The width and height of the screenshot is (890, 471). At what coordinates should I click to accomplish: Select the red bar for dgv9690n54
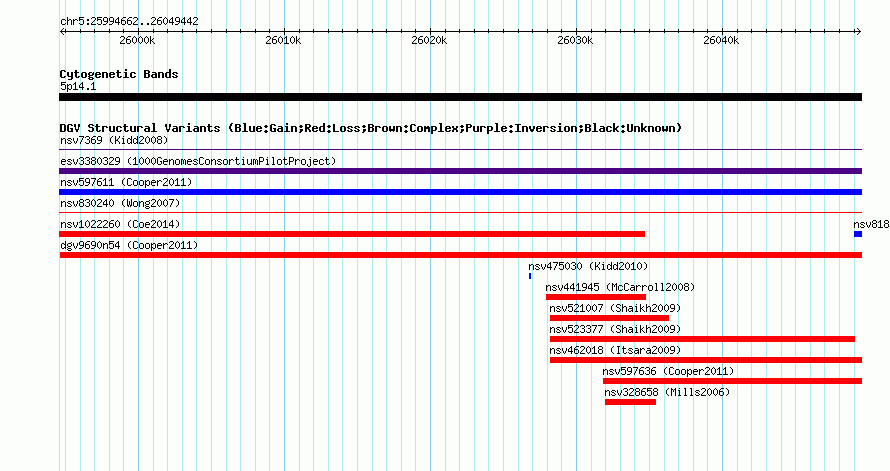click(460, 255)
